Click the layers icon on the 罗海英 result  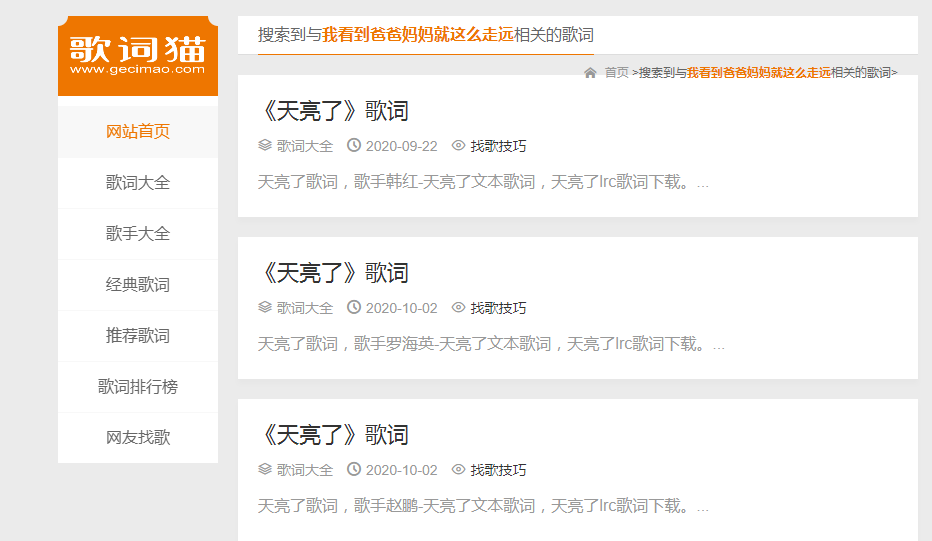coord(265,307)
